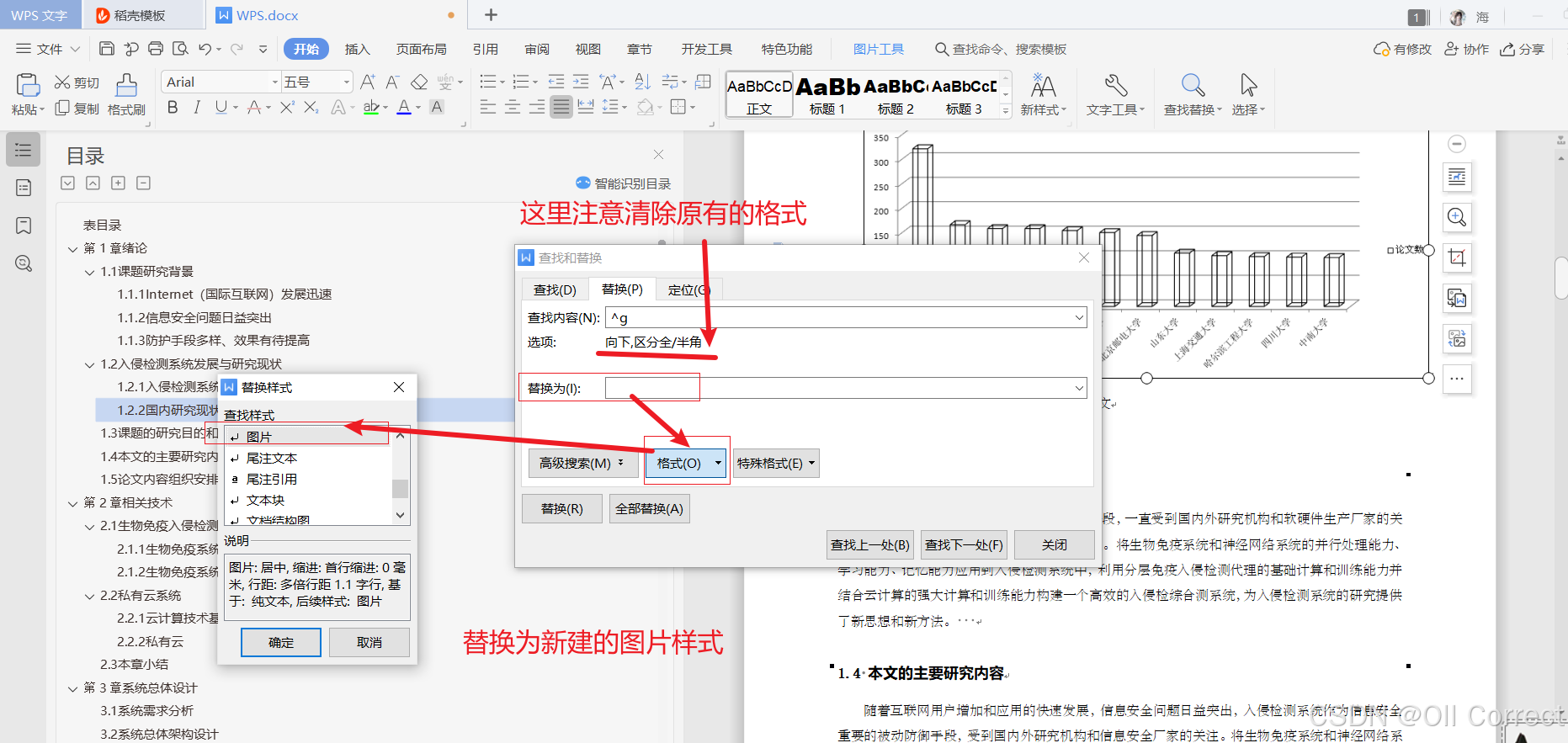This screenshot has width=1568, height=743.
Task: Switch to the 查找(D) tab
Action: coord(555,289)
